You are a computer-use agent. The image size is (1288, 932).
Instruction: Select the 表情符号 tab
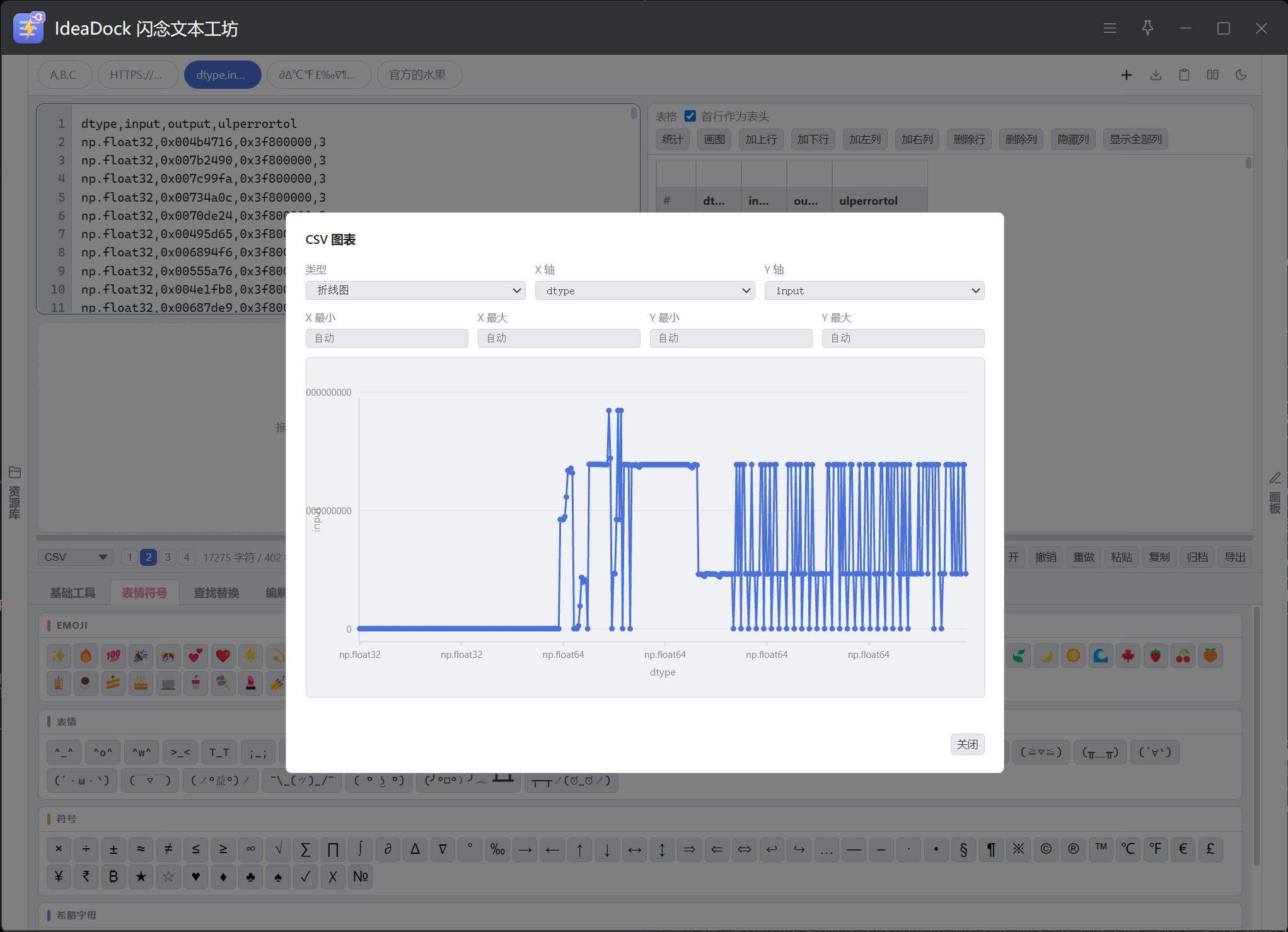[x=144, y=592]
